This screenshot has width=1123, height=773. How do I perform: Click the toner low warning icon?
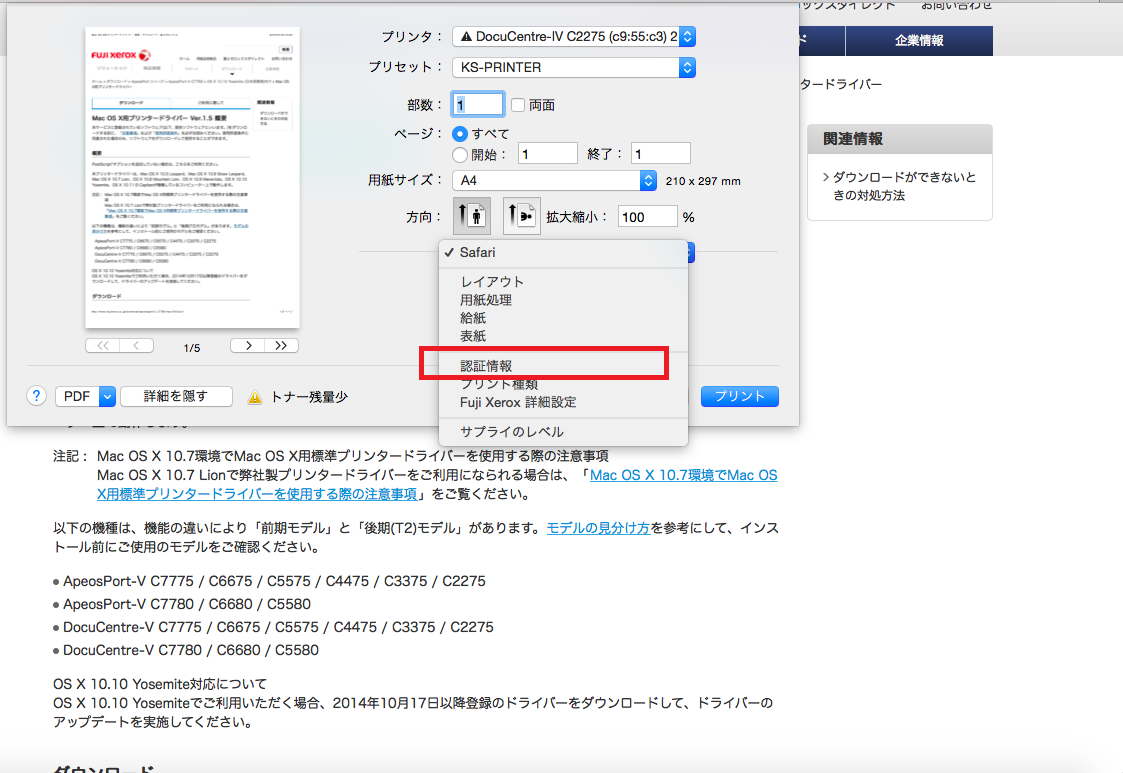[255, 397]
